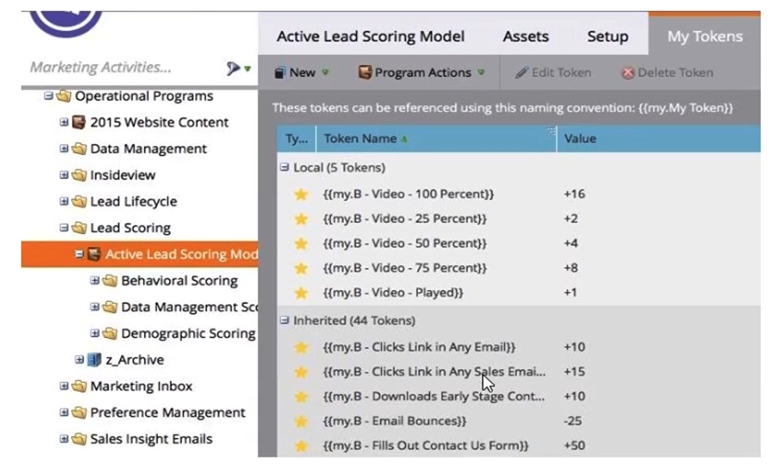Expand the Data Management node
Viewport: 781px width, 467px height.
(64, 148)
